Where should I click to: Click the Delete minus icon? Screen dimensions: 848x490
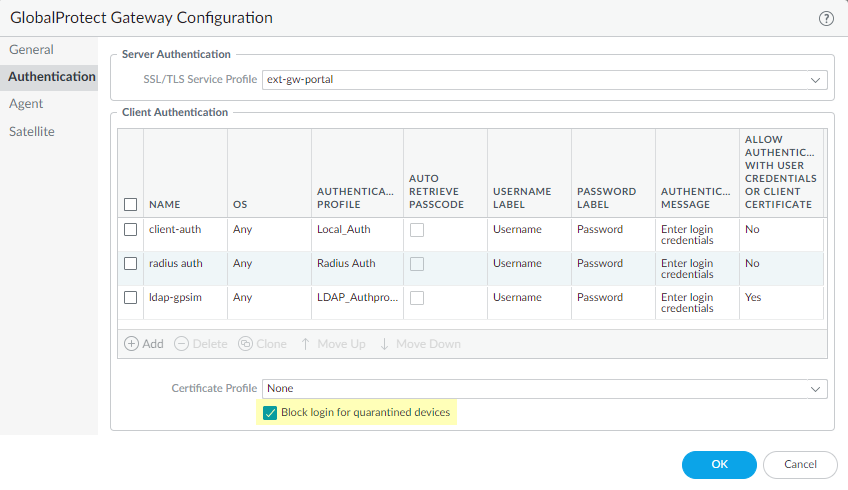tap(181, 344)
